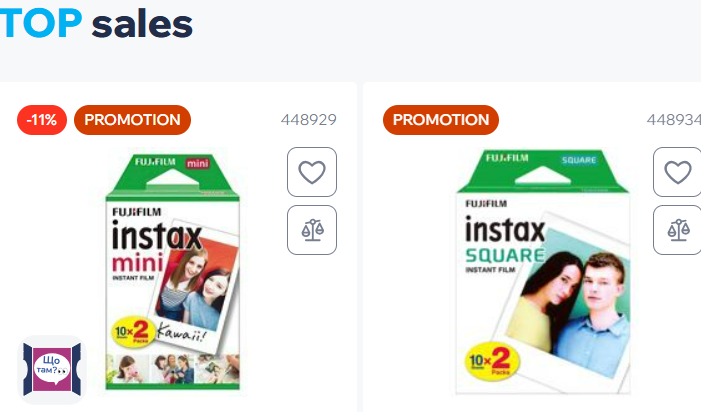Open the Instax Square film product image

click(x=544, y=272)
